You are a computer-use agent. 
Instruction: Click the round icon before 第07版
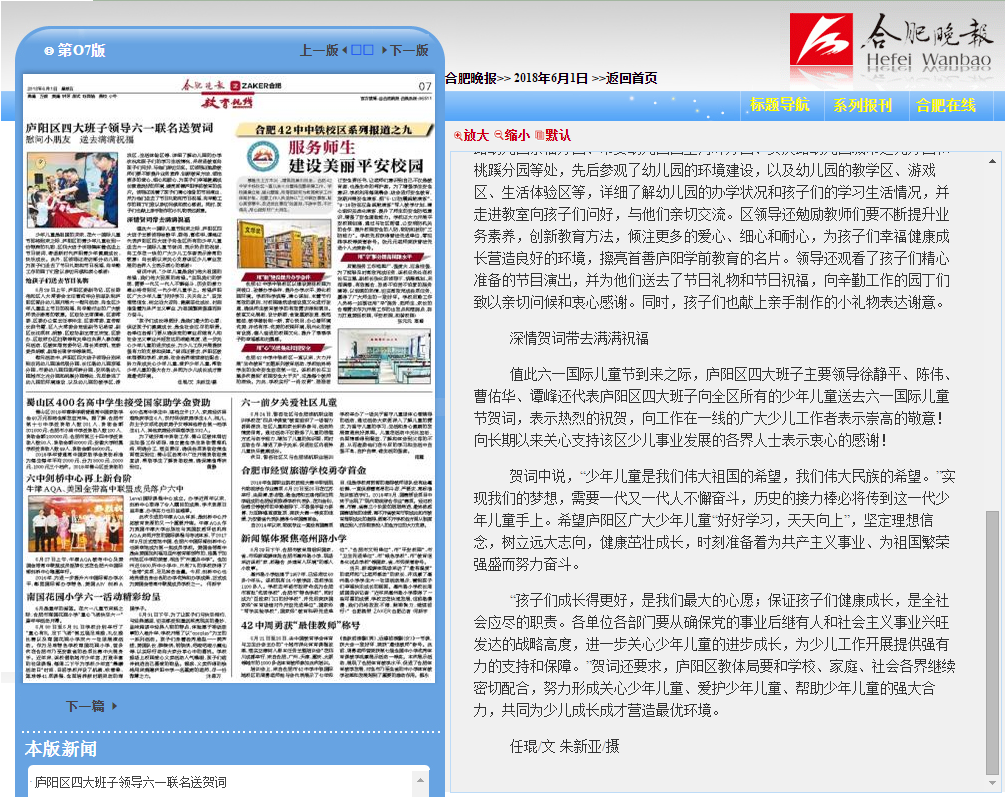(x=49, y=51)
